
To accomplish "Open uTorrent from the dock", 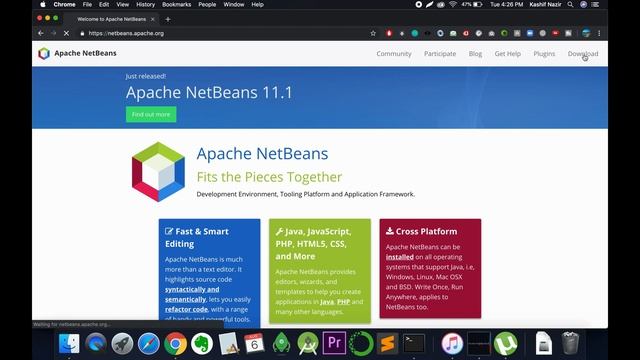I will pyautogui.click(x=505, y=343).
